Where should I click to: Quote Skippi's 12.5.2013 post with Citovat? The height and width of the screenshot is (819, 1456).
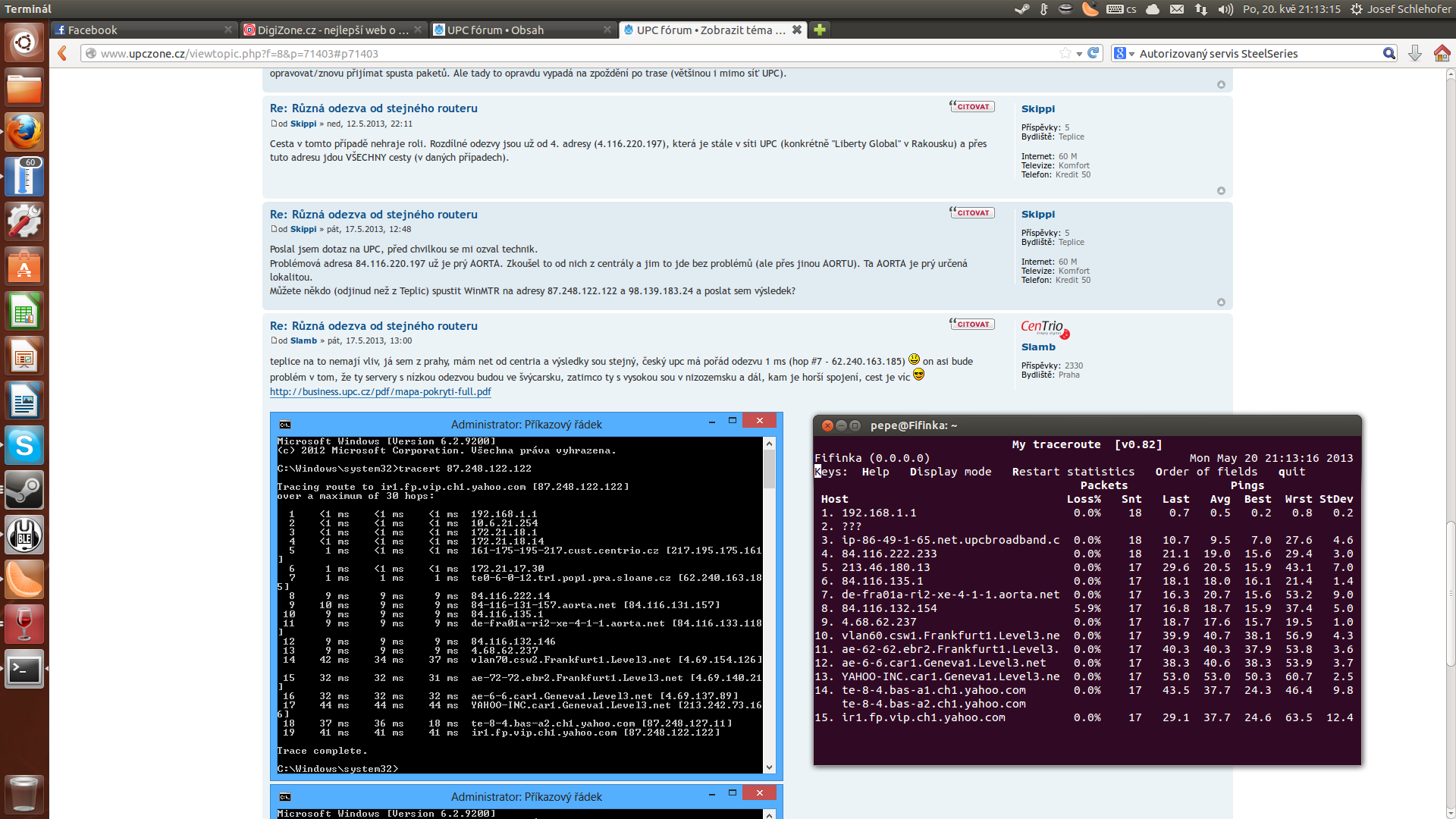point(971,106)
